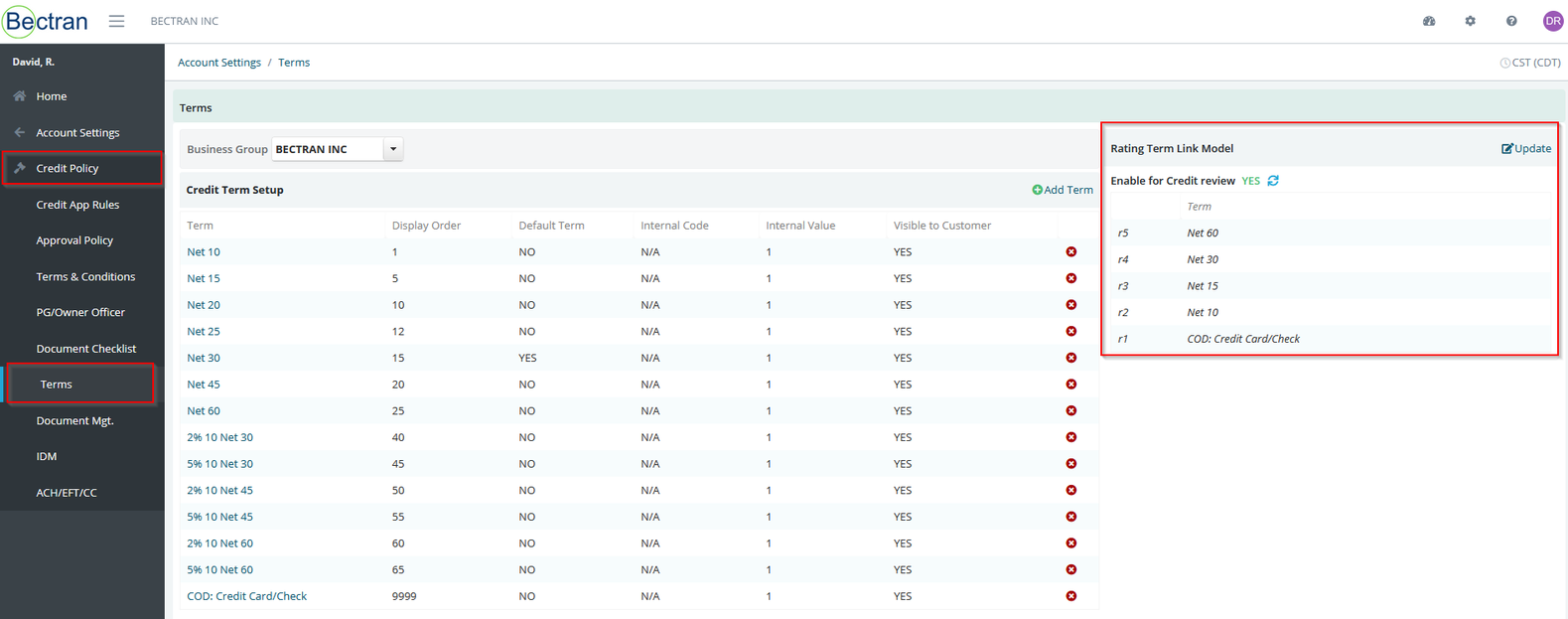
Task: Delete the Net 10 term
Action: pyautogui.click(x=1071, y=252)
